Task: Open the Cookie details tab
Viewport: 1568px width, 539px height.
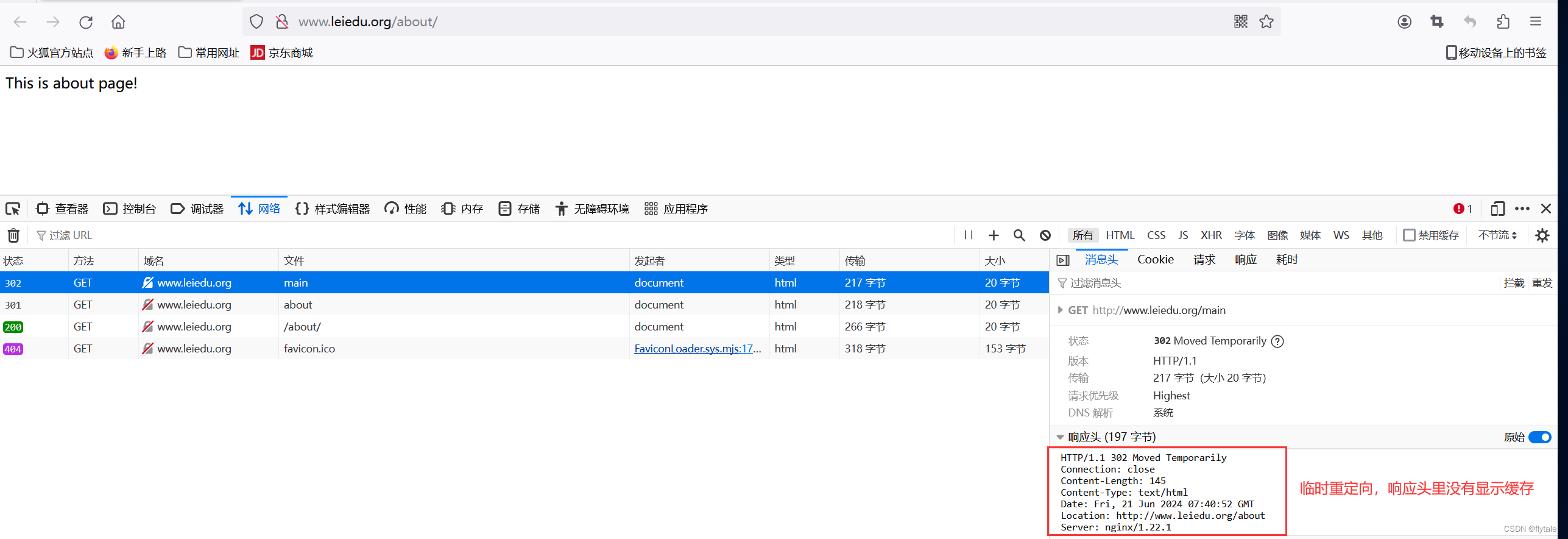Action: click(1155, 260)
